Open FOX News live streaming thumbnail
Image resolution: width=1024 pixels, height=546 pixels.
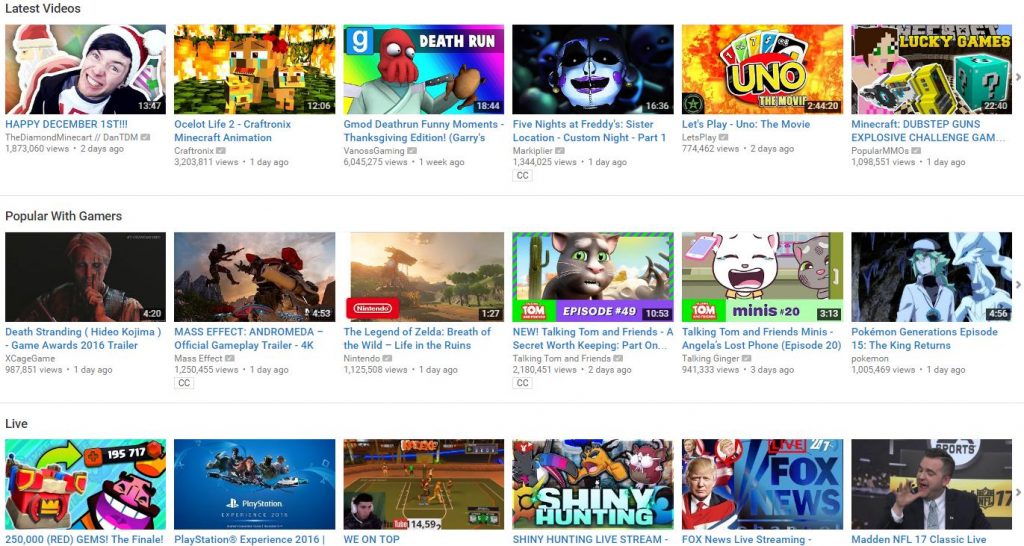(x=762, y=484)
